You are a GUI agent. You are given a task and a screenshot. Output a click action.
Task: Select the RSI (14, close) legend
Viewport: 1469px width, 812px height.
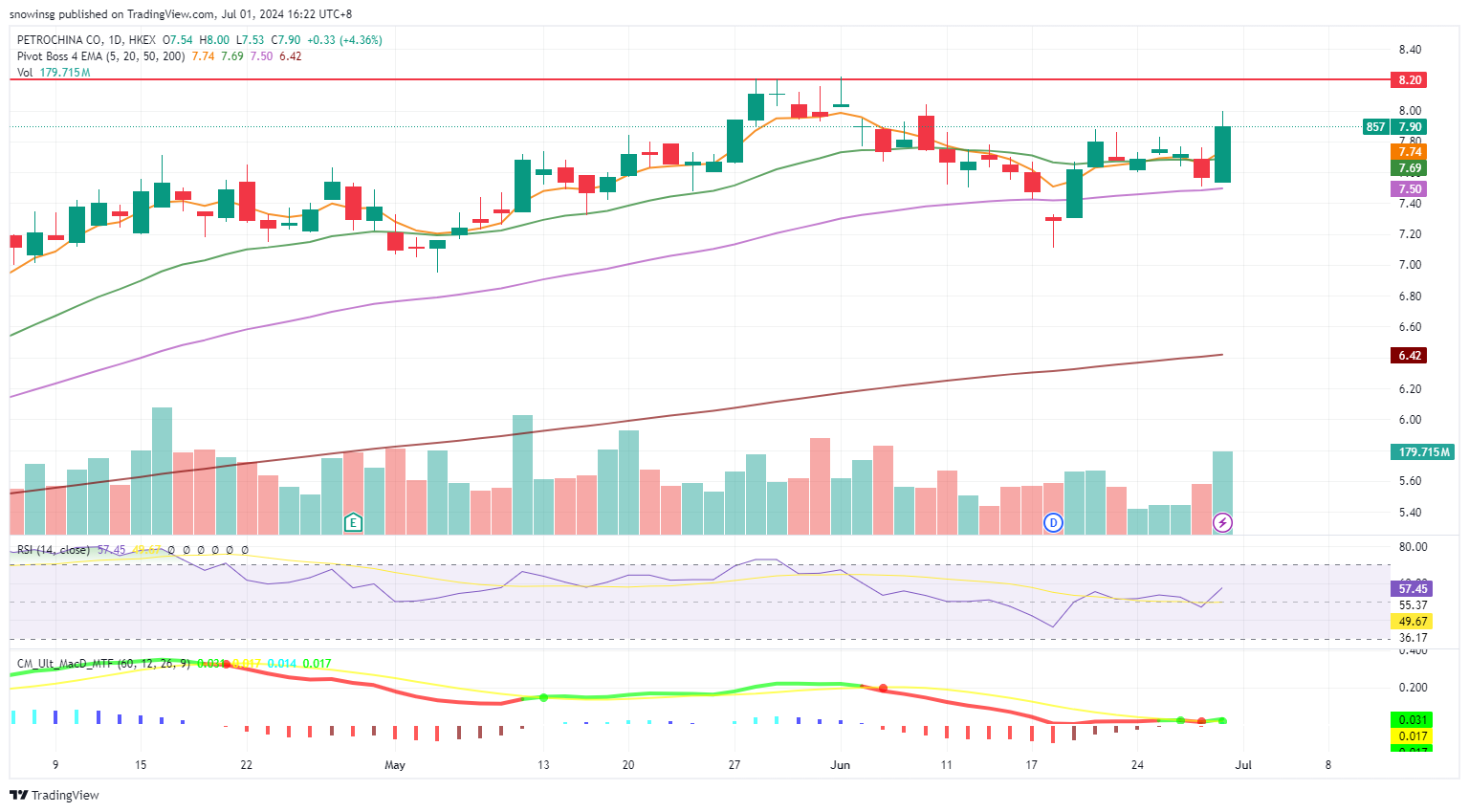[54, 550]
